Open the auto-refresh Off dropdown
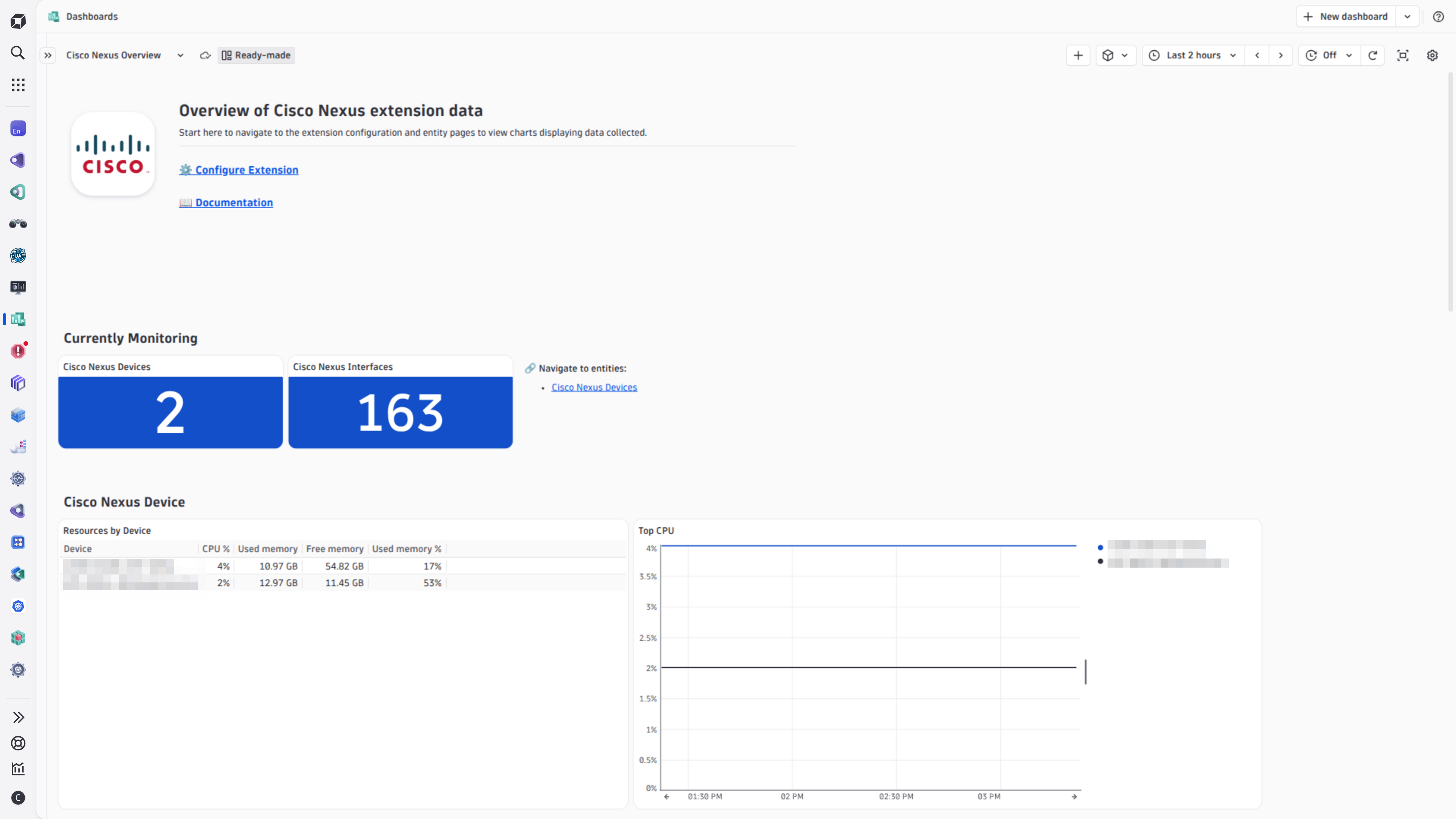This screenshot has width=1456, height=819. click(1329, 55)
